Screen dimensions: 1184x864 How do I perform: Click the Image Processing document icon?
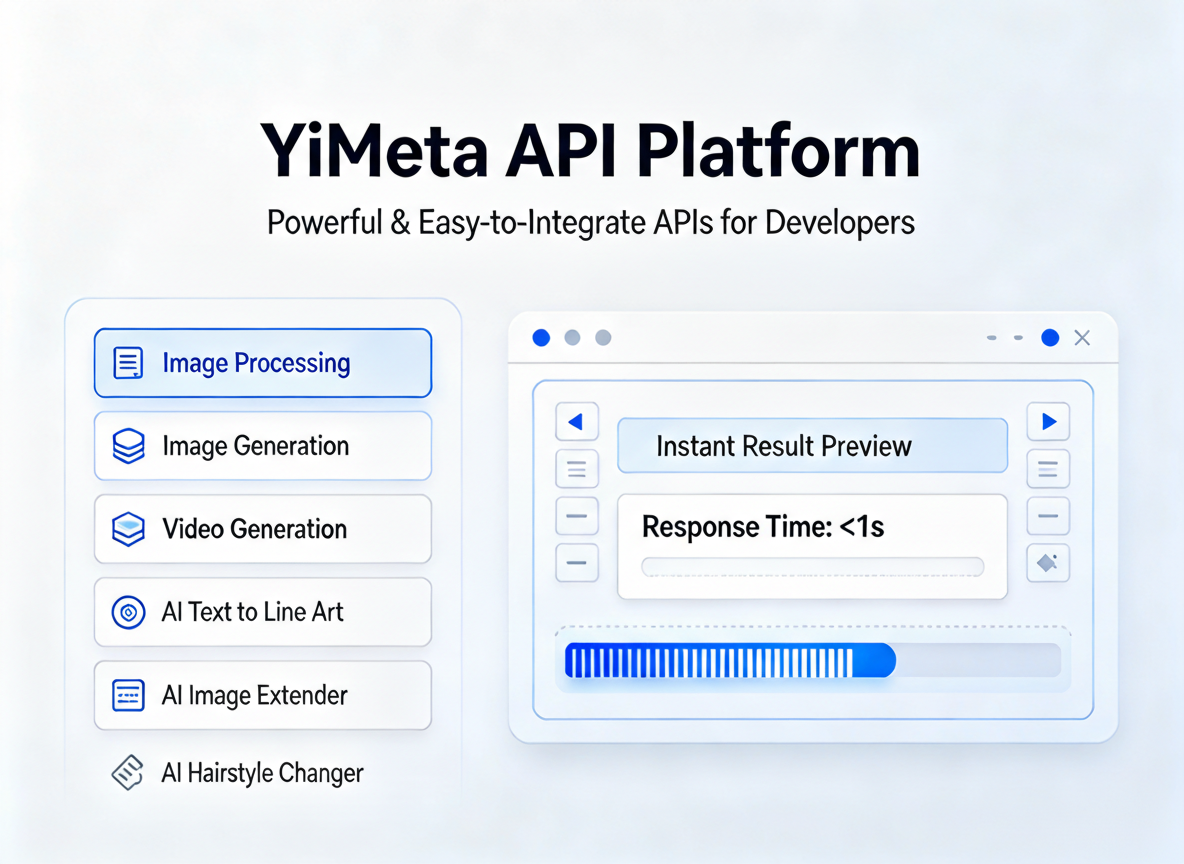click(128, 363)
